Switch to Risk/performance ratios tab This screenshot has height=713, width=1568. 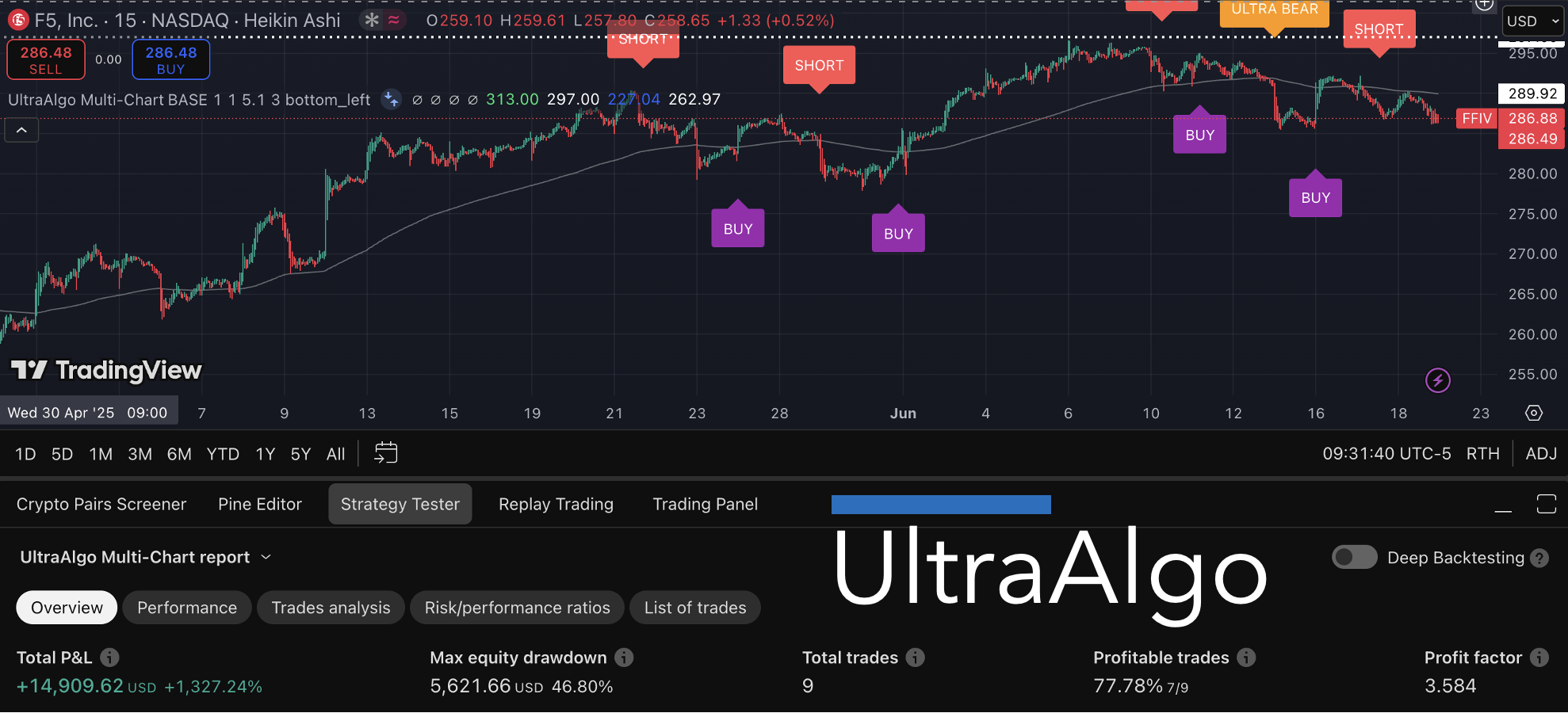point(518,608)
